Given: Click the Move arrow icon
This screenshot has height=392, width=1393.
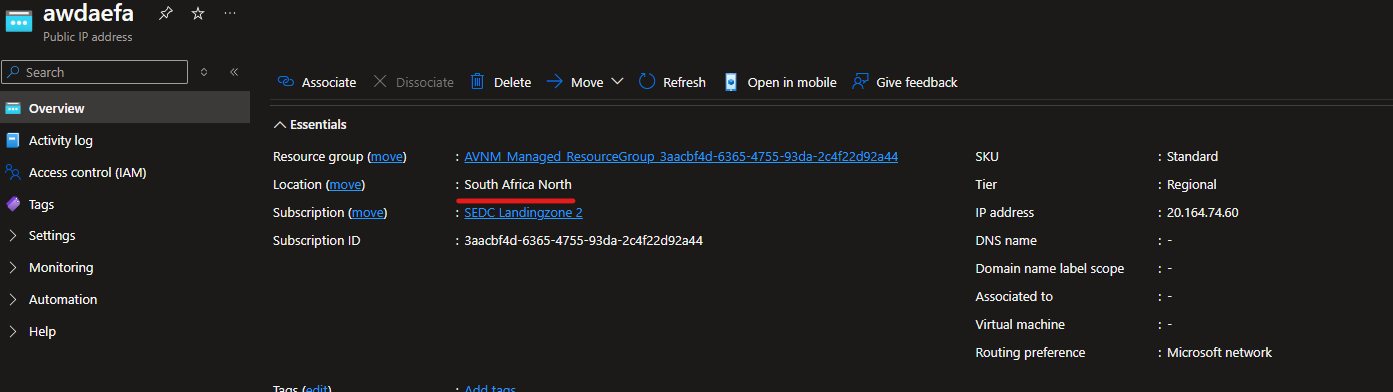Looking at the screenshot, I should point(554,82).
